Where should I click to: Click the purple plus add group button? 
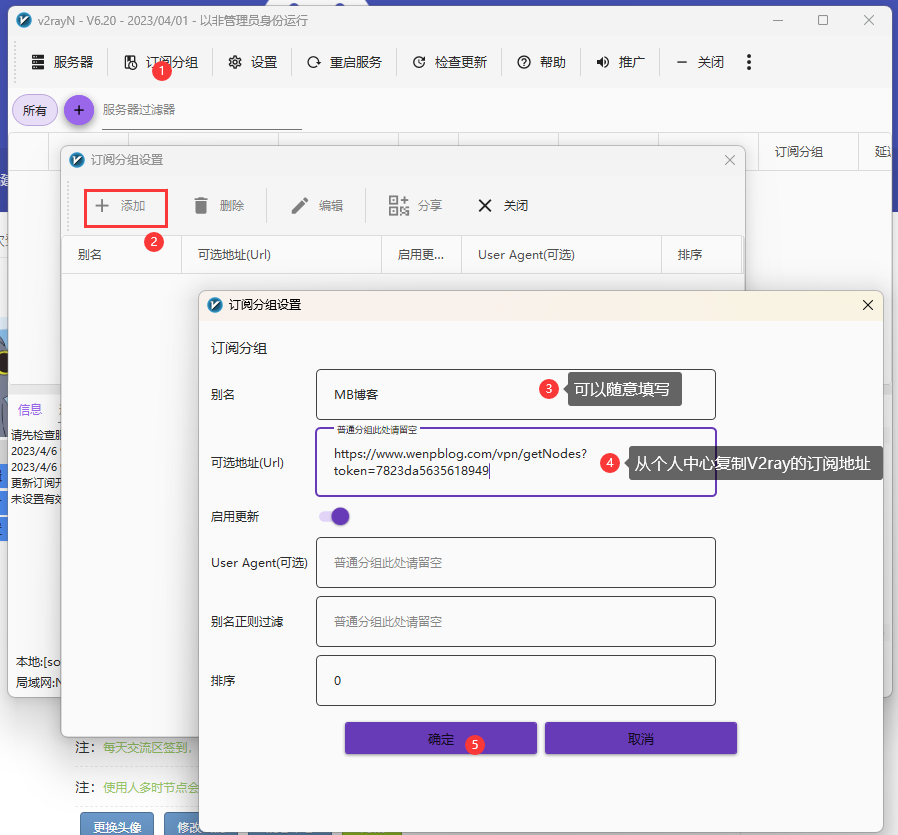click(79, 110)
